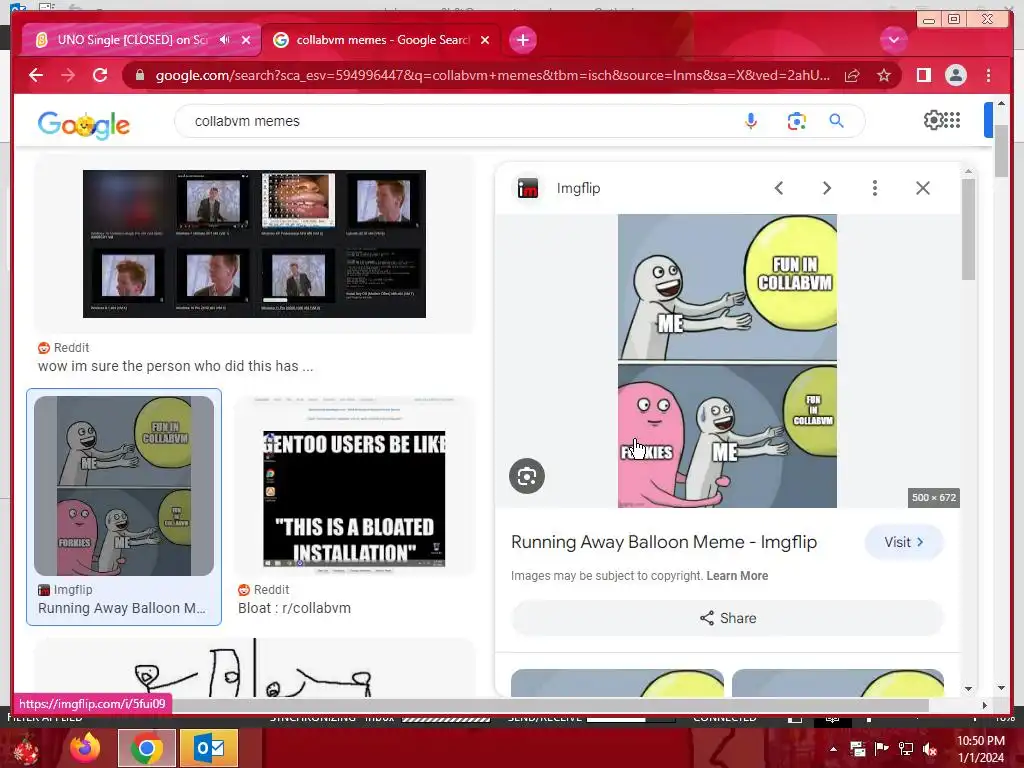
Task: Click the page vertical scrollbar thumb
Action: pyautogui.click(x=1001, y=150)
